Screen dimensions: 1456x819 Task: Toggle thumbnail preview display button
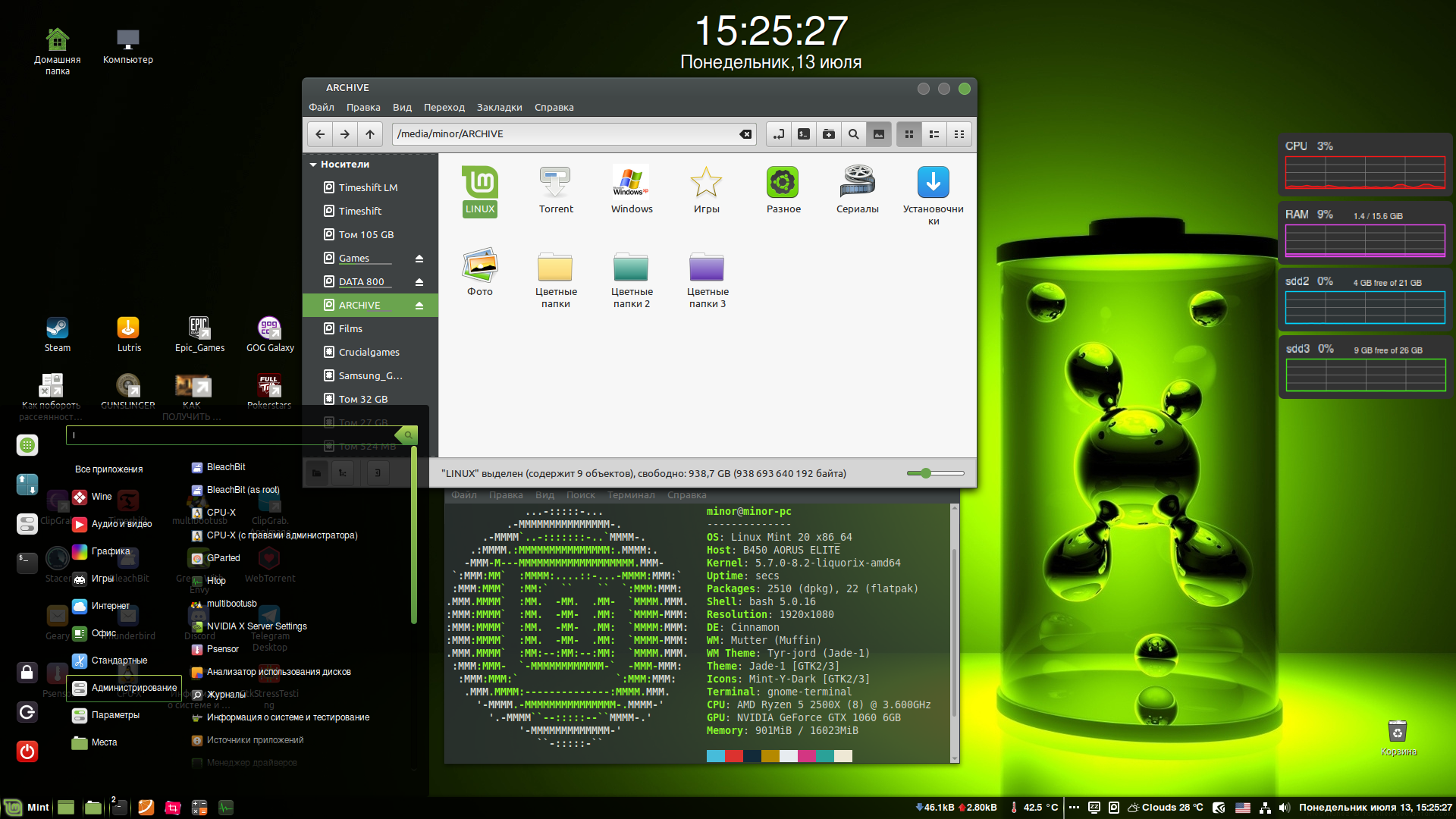click(x=879, y=134)
